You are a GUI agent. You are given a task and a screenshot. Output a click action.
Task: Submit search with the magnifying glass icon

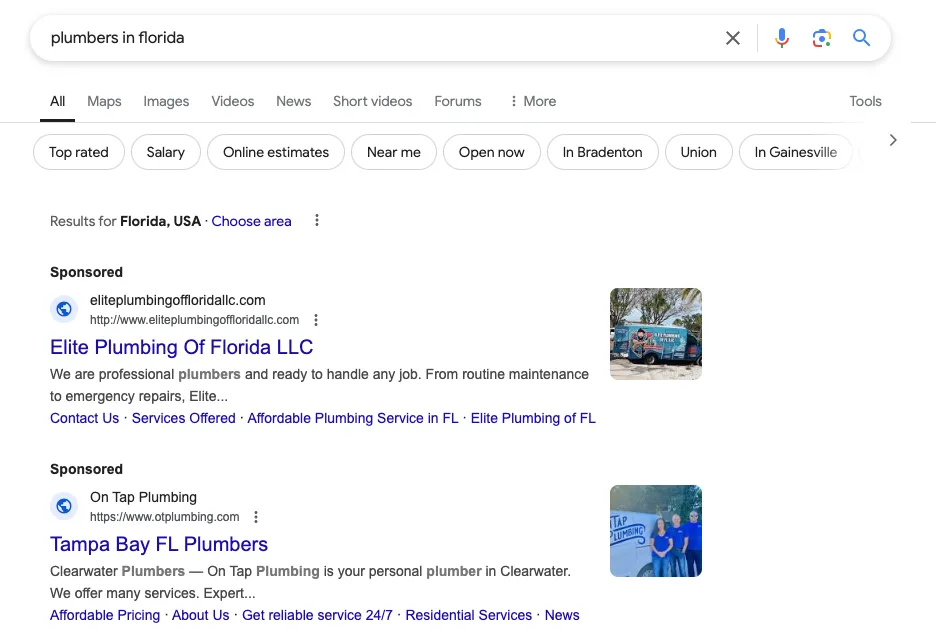coord(861,38)
